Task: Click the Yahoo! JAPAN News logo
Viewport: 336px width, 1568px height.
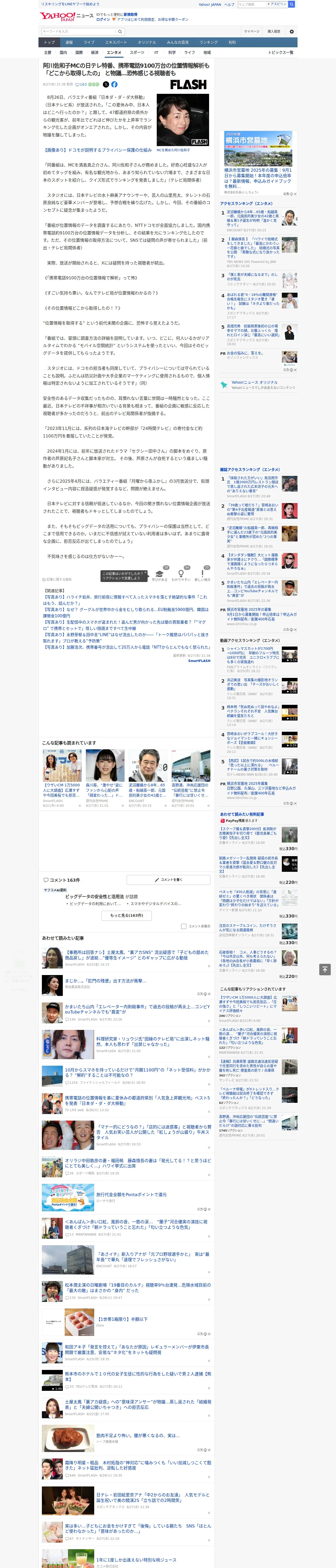Action: coord(66,16)
